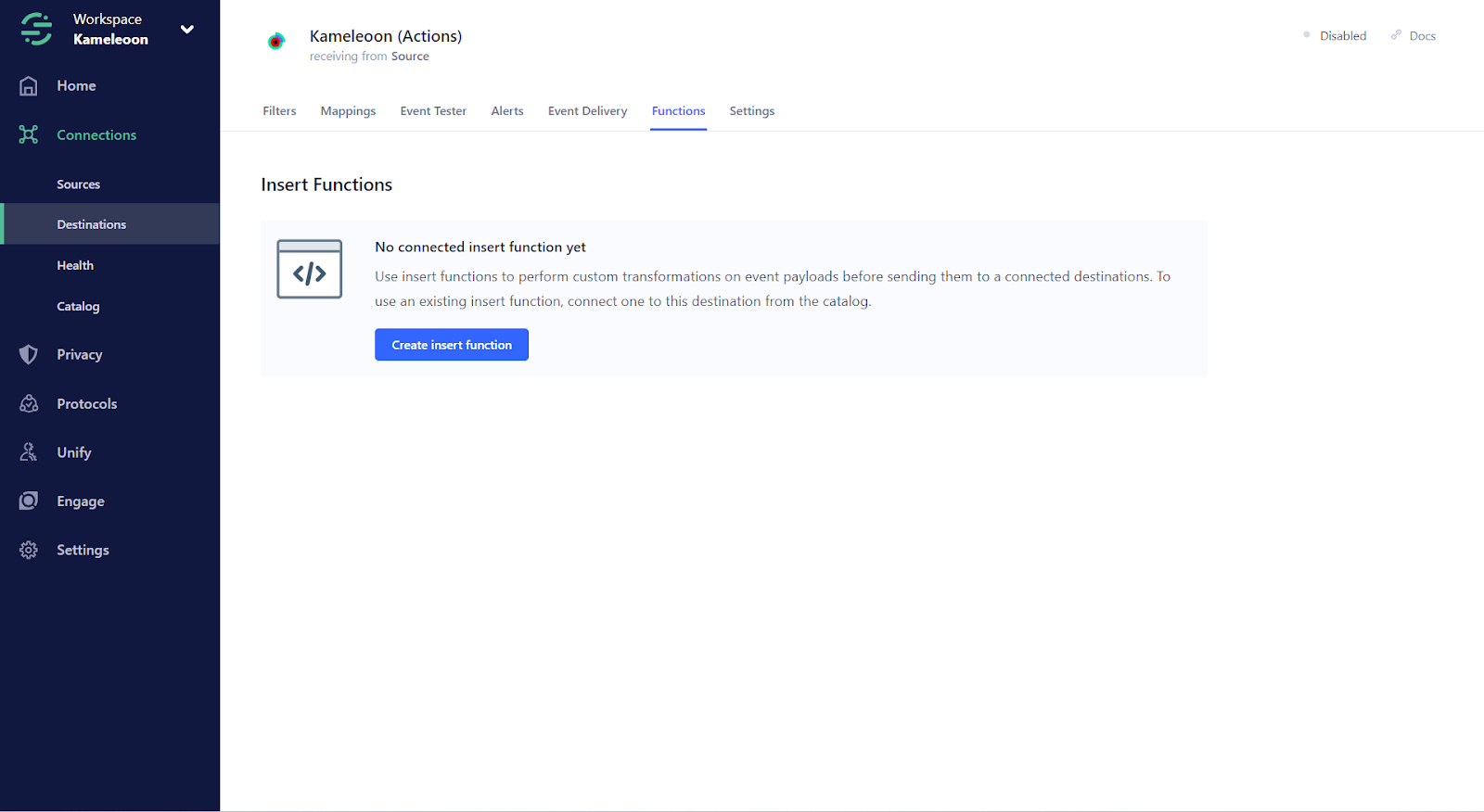This screenshot has height=812, width=1484.
Task: Open Connections in the sidebar
Action: pyautogui.click(x=96, y=135)
